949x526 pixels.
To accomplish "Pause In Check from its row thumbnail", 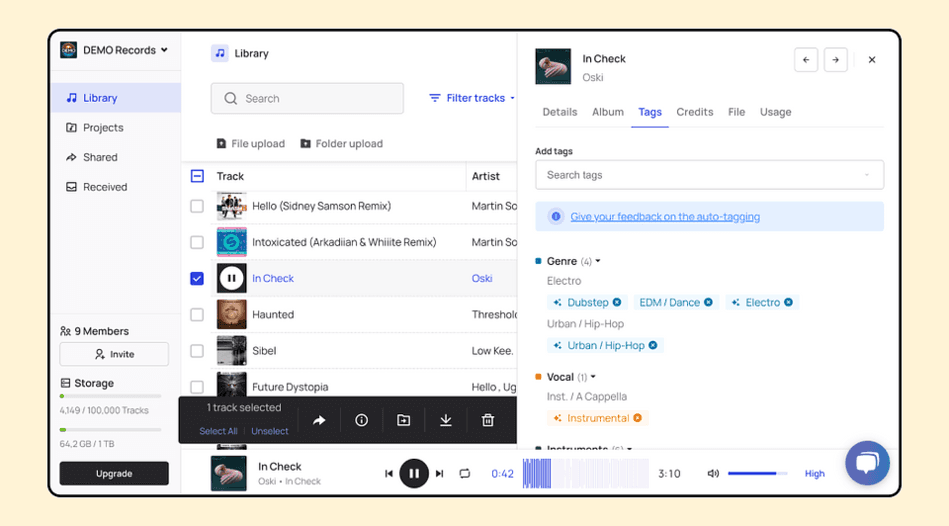I will tap(231, 278).
